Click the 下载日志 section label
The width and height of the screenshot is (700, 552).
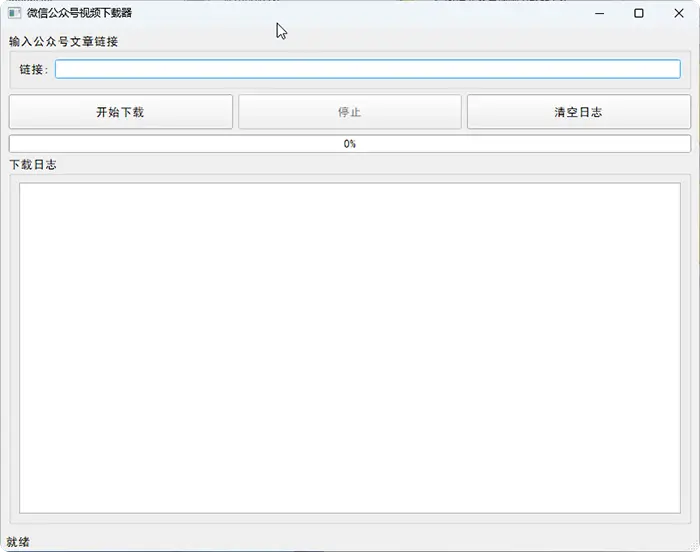pyautogui.click(x=33, y=165)
